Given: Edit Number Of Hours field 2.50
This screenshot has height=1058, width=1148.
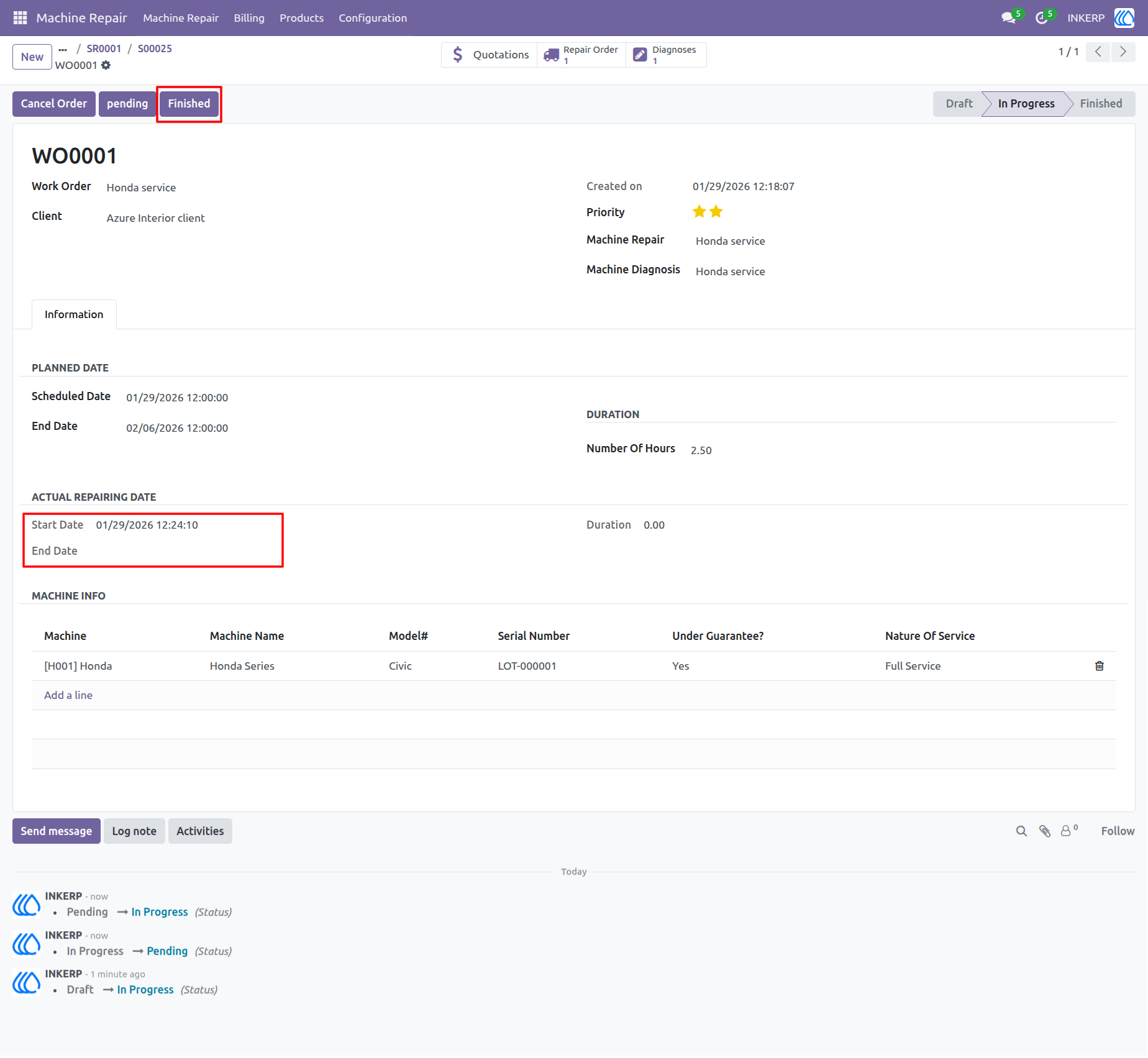Looking at the screenshot, I should [701, 450].
